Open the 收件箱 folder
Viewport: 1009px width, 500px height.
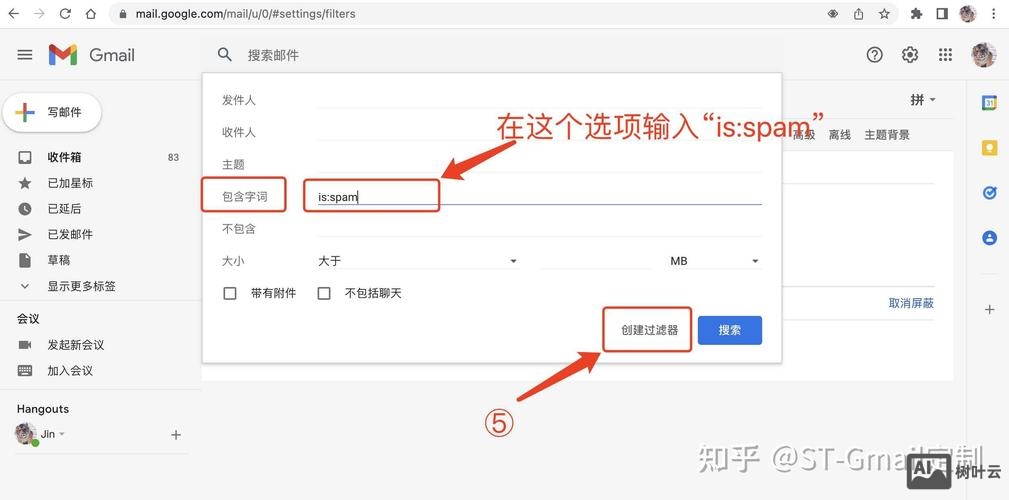click(64, 157)
